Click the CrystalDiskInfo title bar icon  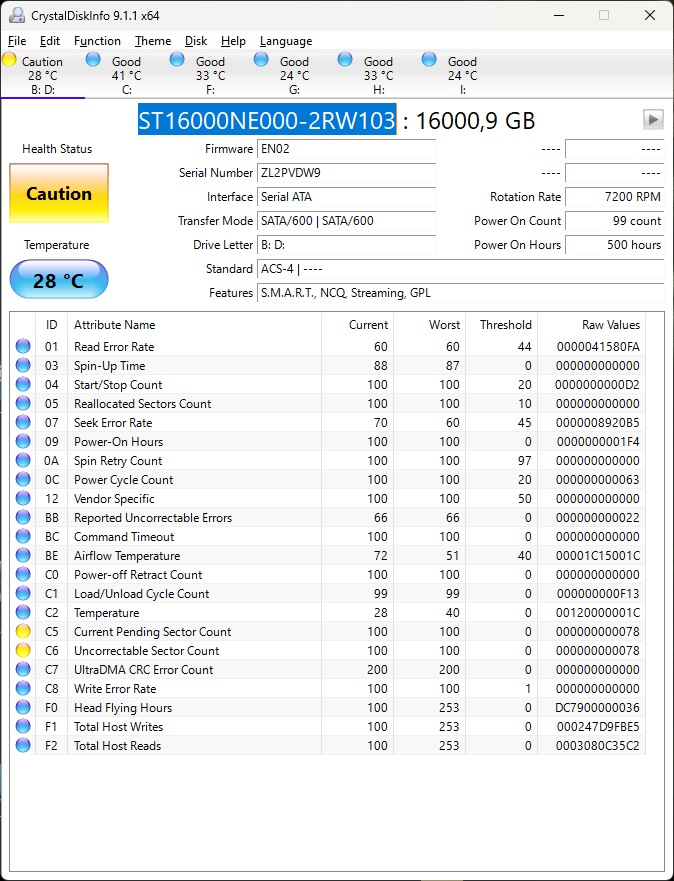point(17,15)
